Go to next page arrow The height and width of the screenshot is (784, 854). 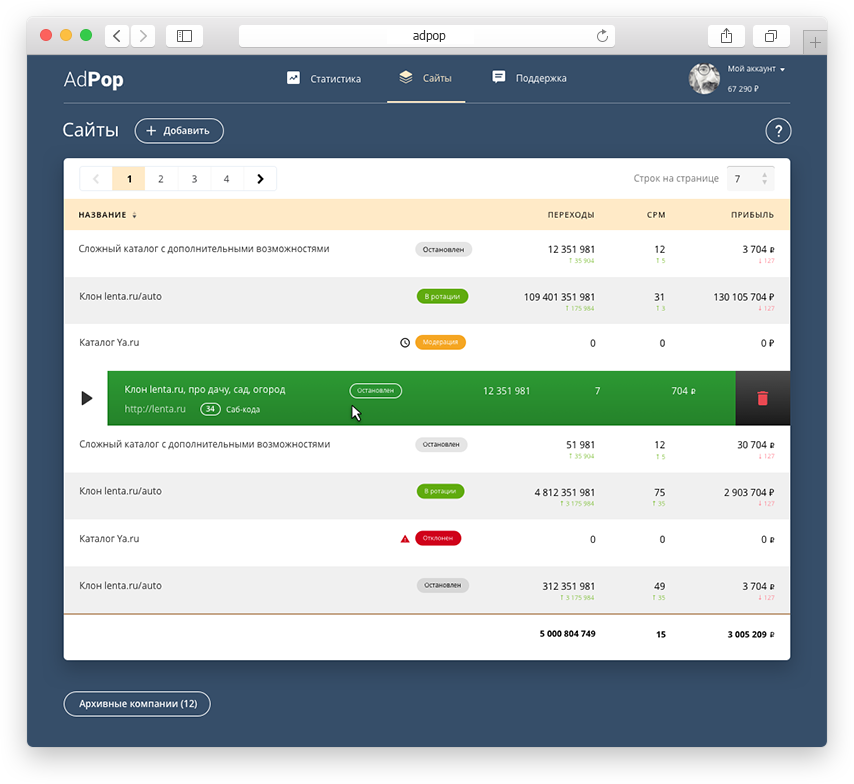tap(260, 179)
